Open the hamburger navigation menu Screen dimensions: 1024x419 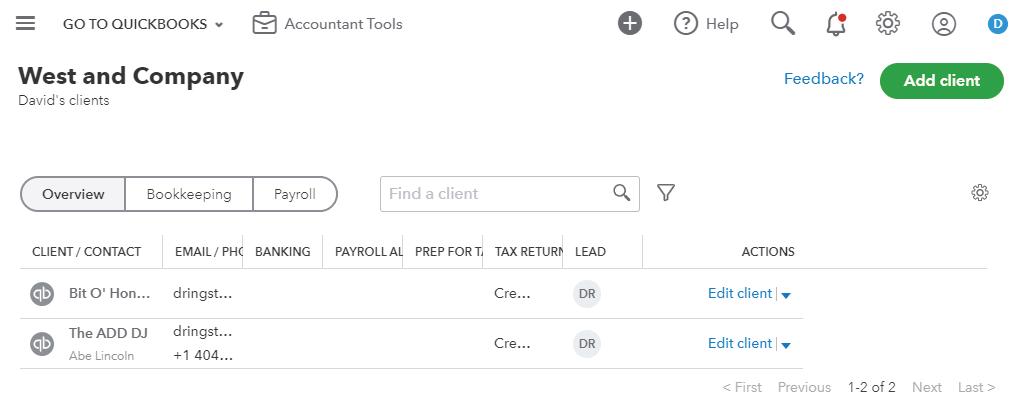coord(26,23)
